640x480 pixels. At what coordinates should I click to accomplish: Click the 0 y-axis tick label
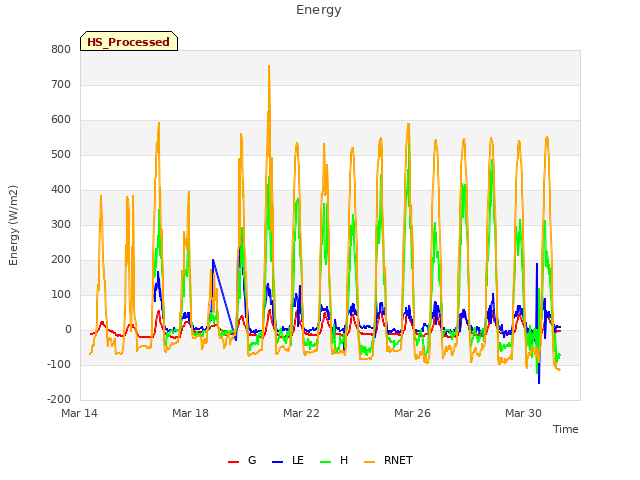(x=68, y=329)
